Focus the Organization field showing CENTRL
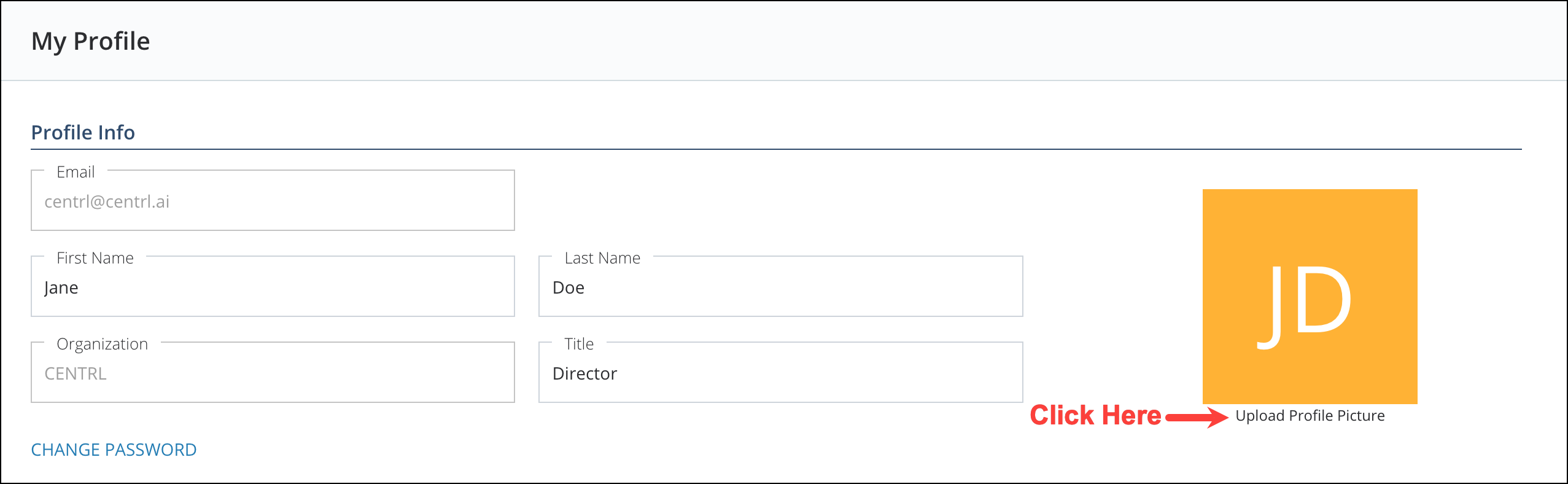Viewport: 1568px width, 484px height. point(273,372)
